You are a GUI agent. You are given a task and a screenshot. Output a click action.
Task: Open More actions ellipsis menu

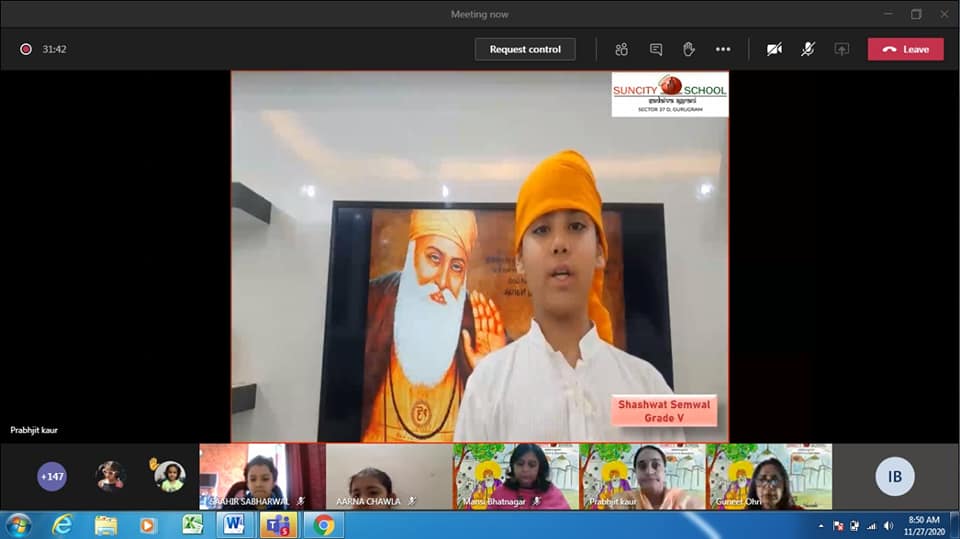pyautogui.click(x=723, y=49)
